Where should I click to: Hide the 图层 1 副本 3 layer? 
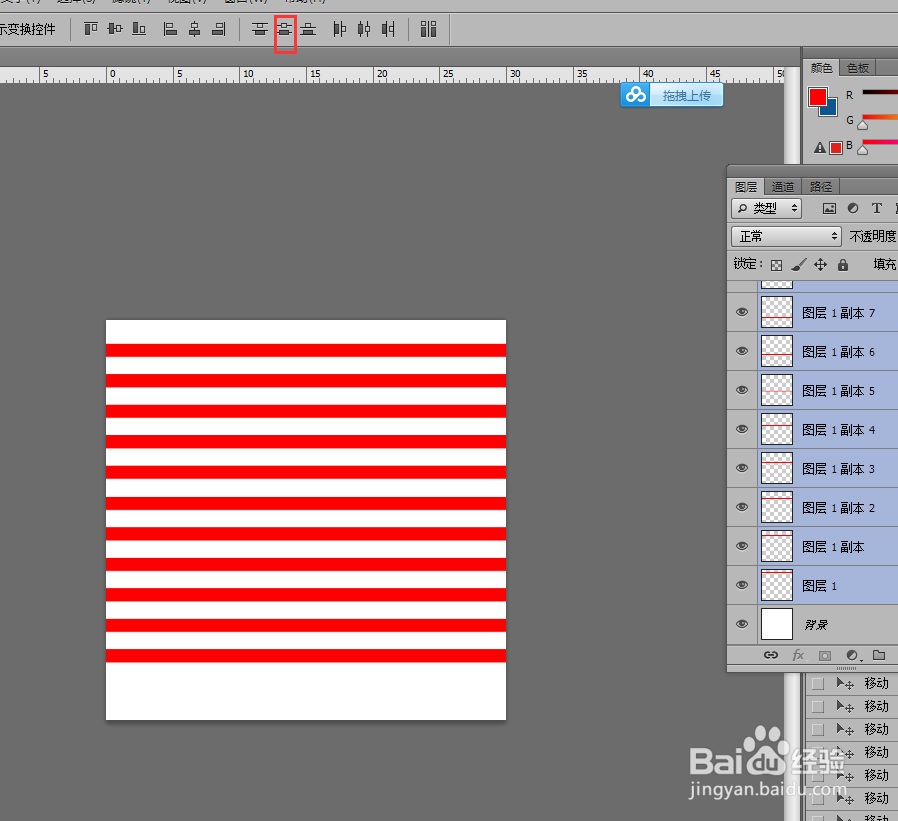pos(742,468)
